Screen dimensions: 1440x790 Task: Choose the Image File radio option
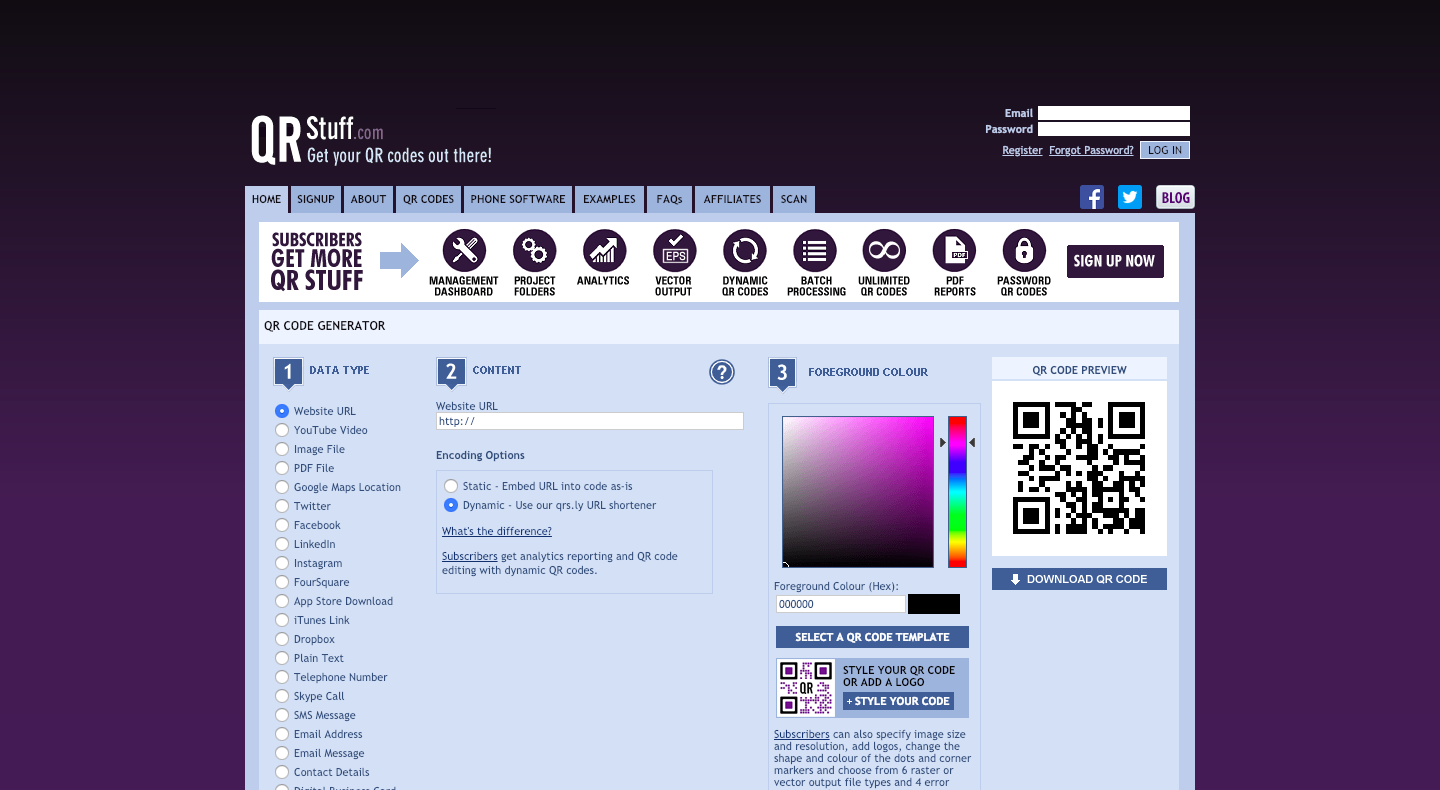pyautogui.click(x=282, y=449)
